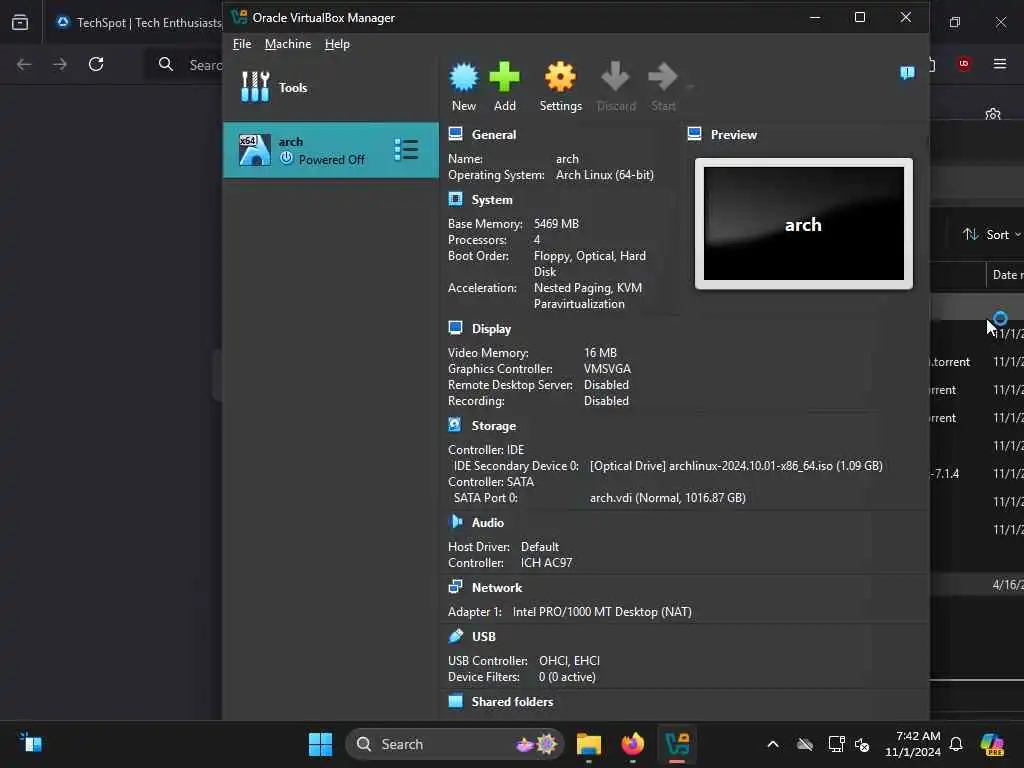Click the arch preview thumbnail

[x=803, y=223]
